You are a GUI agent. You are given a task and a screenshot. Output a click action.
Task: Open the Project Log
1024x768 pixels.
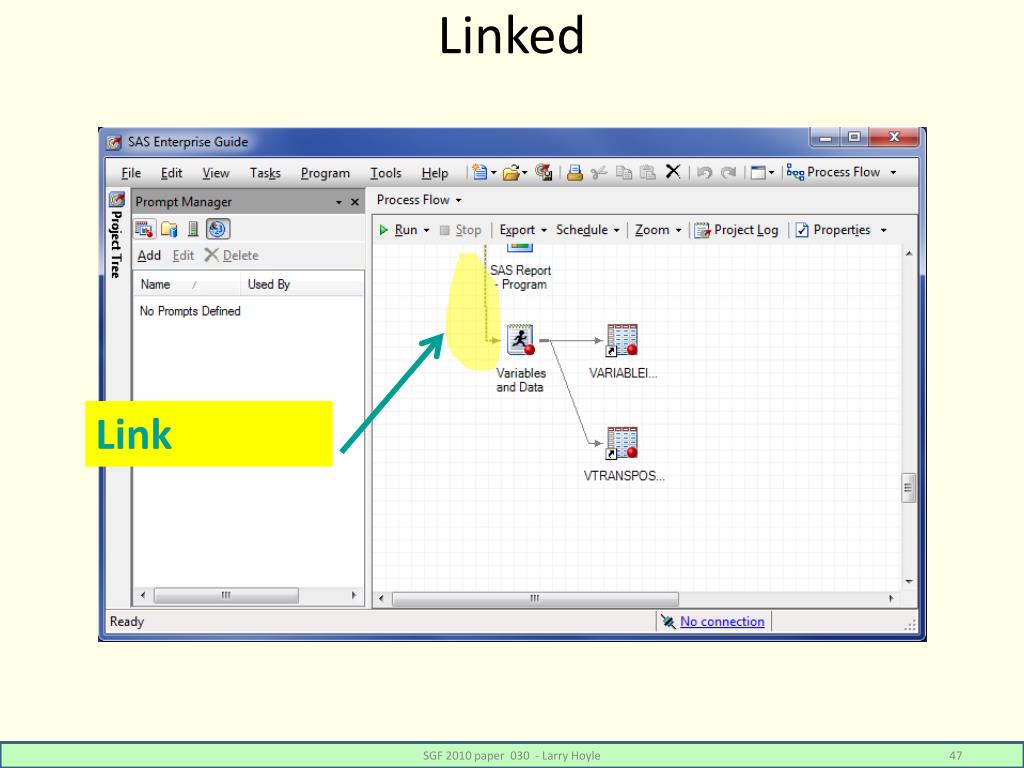coord(736,230)
